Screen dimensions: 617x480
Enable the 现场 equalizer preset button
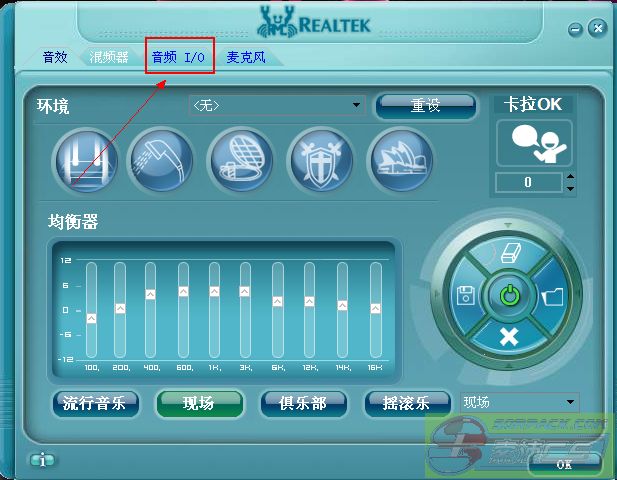[199, 403]
